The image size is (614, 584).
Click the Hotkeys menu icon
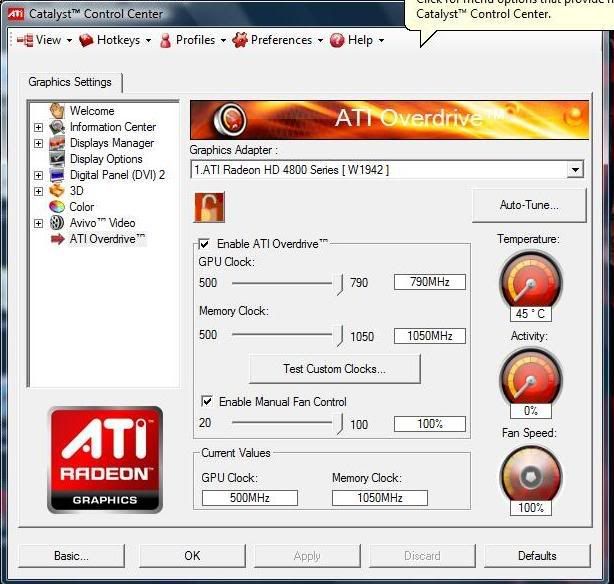coord(86,40)
